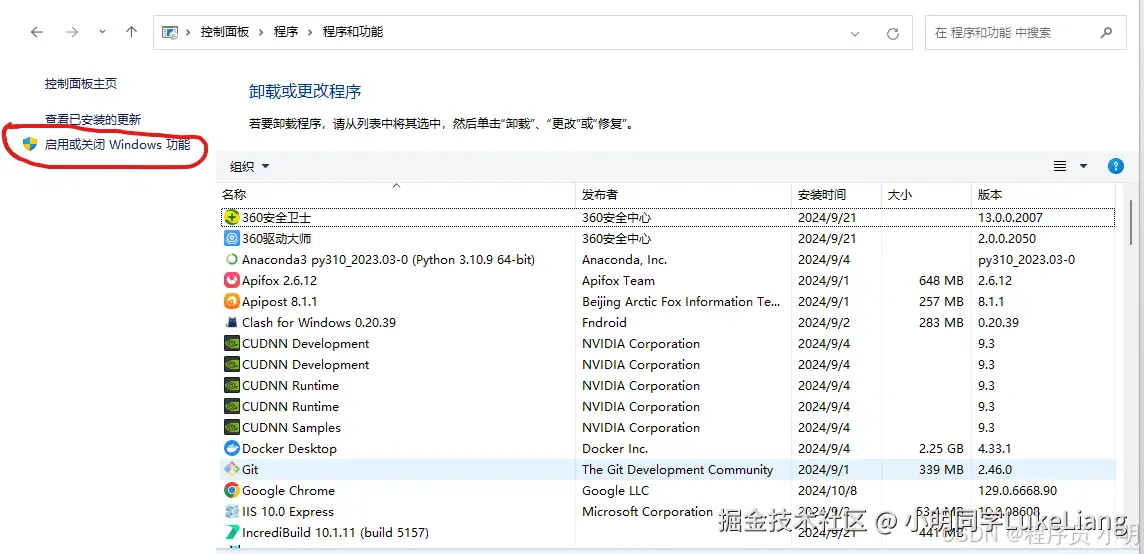Go back with the left arrow
Viewport: 1144px width, 554px height.
(36, 32)
